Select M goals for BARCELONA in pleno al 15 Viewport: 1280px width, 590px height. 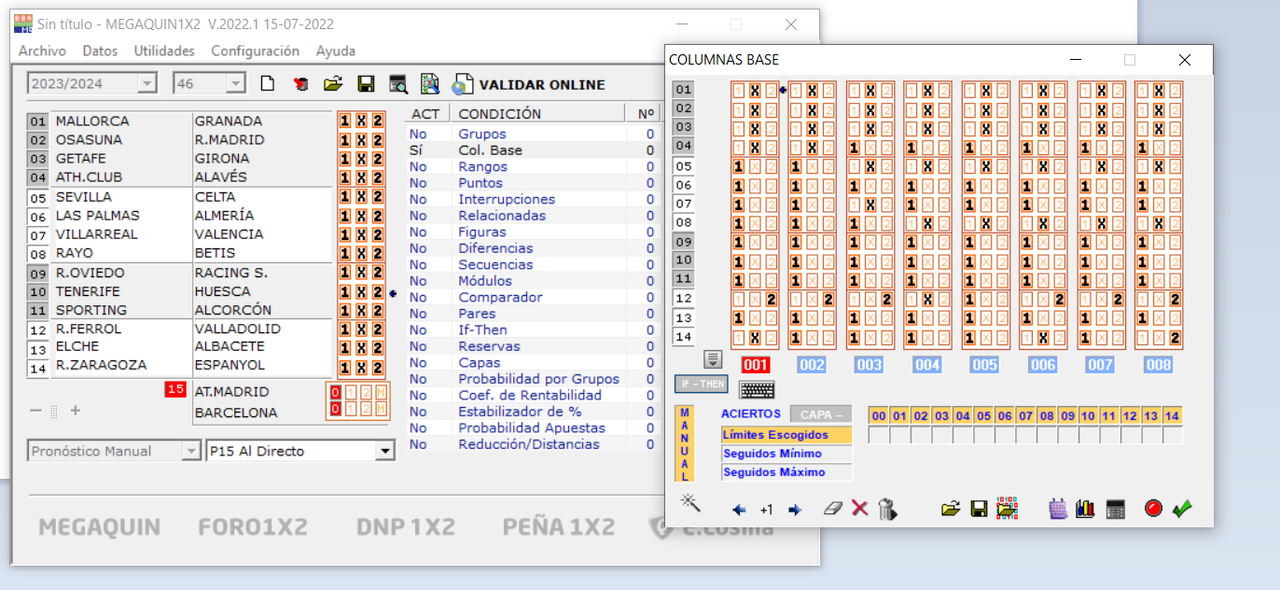pos(381,409)
